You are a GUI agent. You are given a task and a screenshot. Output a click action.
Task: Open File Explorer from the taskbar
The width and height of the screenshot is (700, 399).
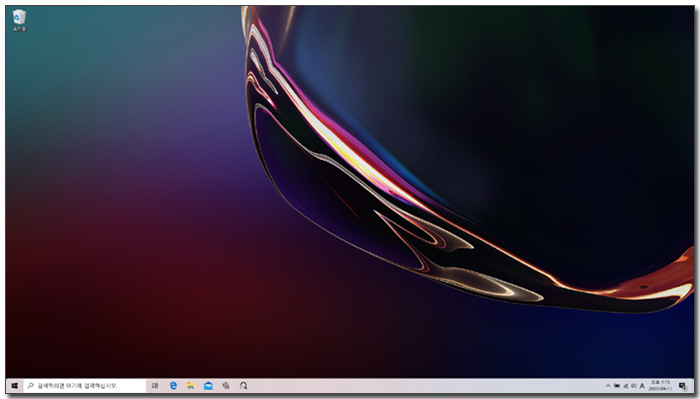point(191,386)
